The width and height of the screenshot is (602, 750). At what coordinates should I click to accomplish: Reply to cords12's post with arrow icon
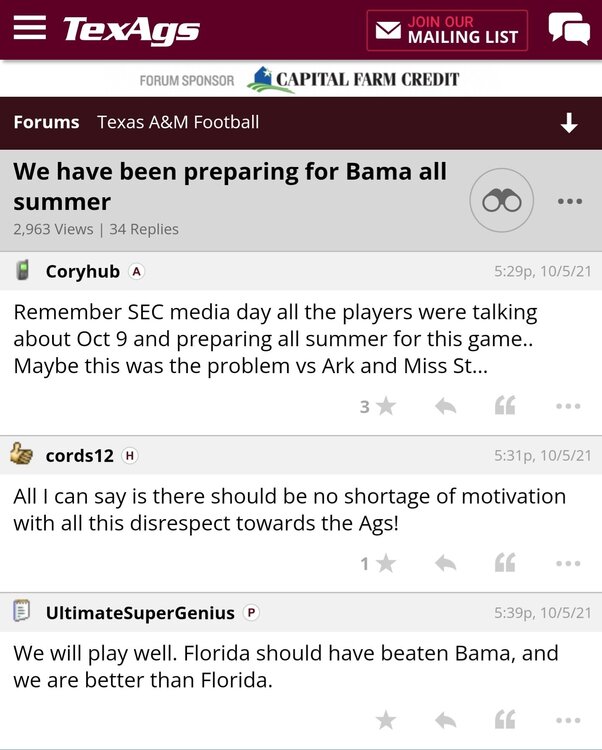(446, 564)
